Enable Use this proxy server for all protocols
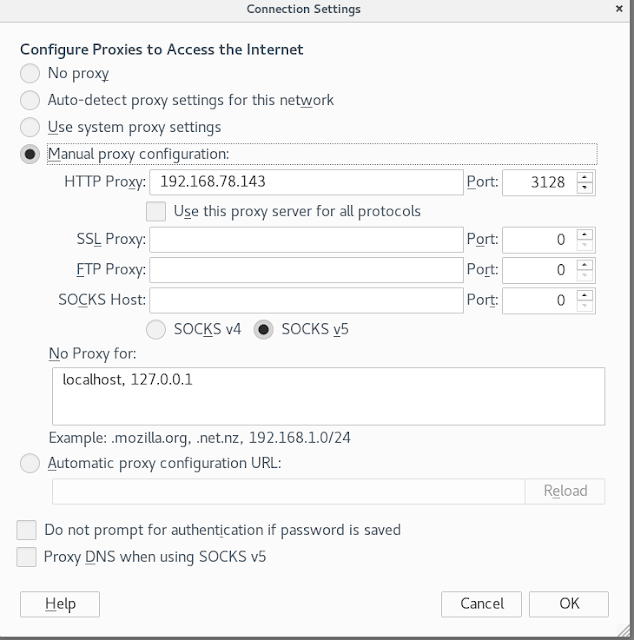This screenshot has width=634, height=640. point(156,211)
